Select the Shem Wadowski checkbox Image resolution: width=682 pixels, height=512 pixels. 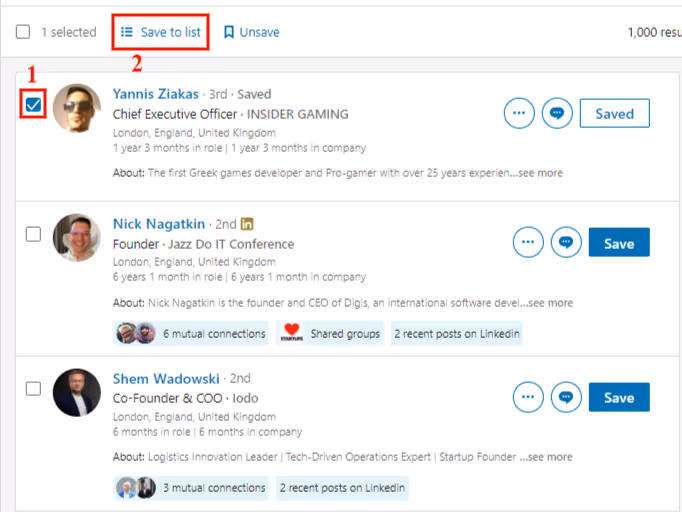click(33, 388)
